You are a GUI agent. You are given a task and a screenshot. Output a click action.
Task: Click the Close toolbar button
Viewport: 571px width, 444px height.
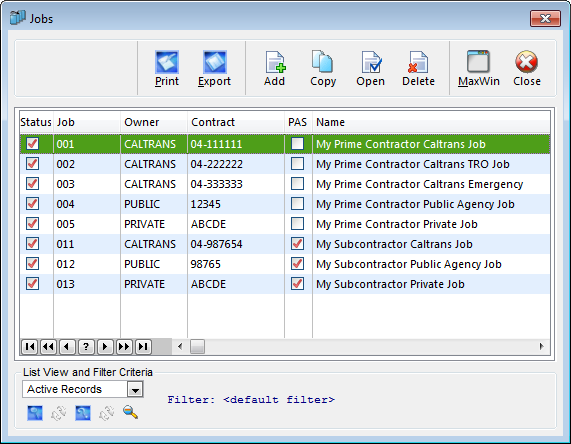tap(527, 68)
